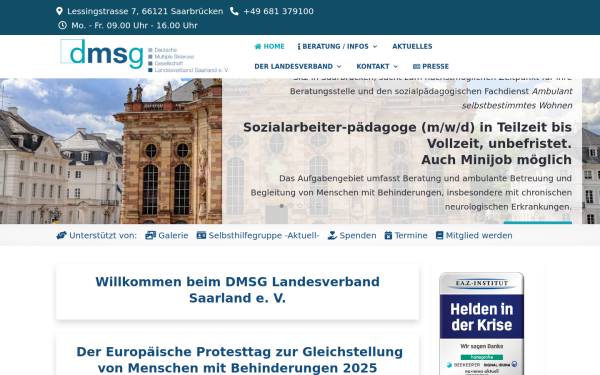Click the donate hand icon before Spenden
Screen dimensions: 600x375
tap(332, 235)
